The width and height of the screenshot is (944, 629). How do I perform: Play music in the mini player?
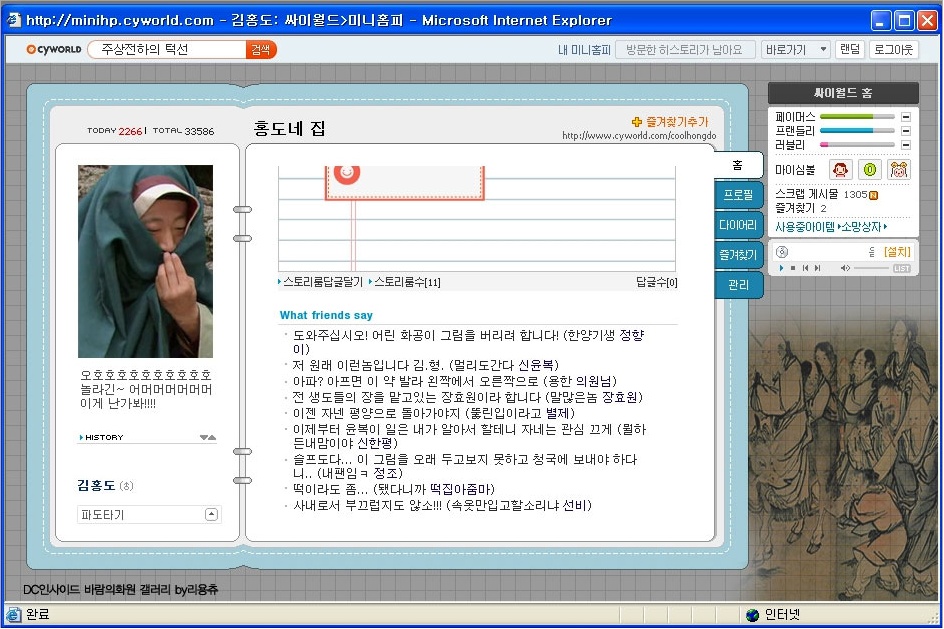point(781,268)
